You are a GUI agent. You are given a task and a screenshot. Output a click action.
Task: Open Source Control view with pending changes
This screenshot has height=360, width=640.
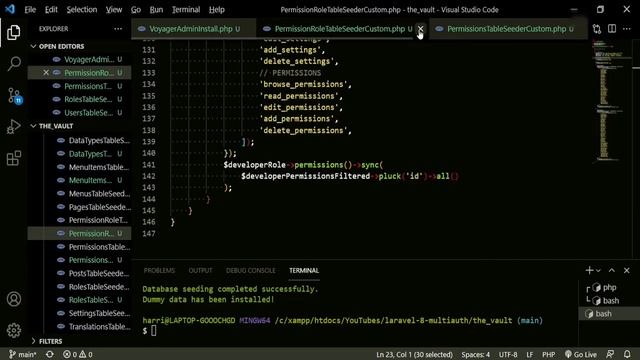[14, 96]
